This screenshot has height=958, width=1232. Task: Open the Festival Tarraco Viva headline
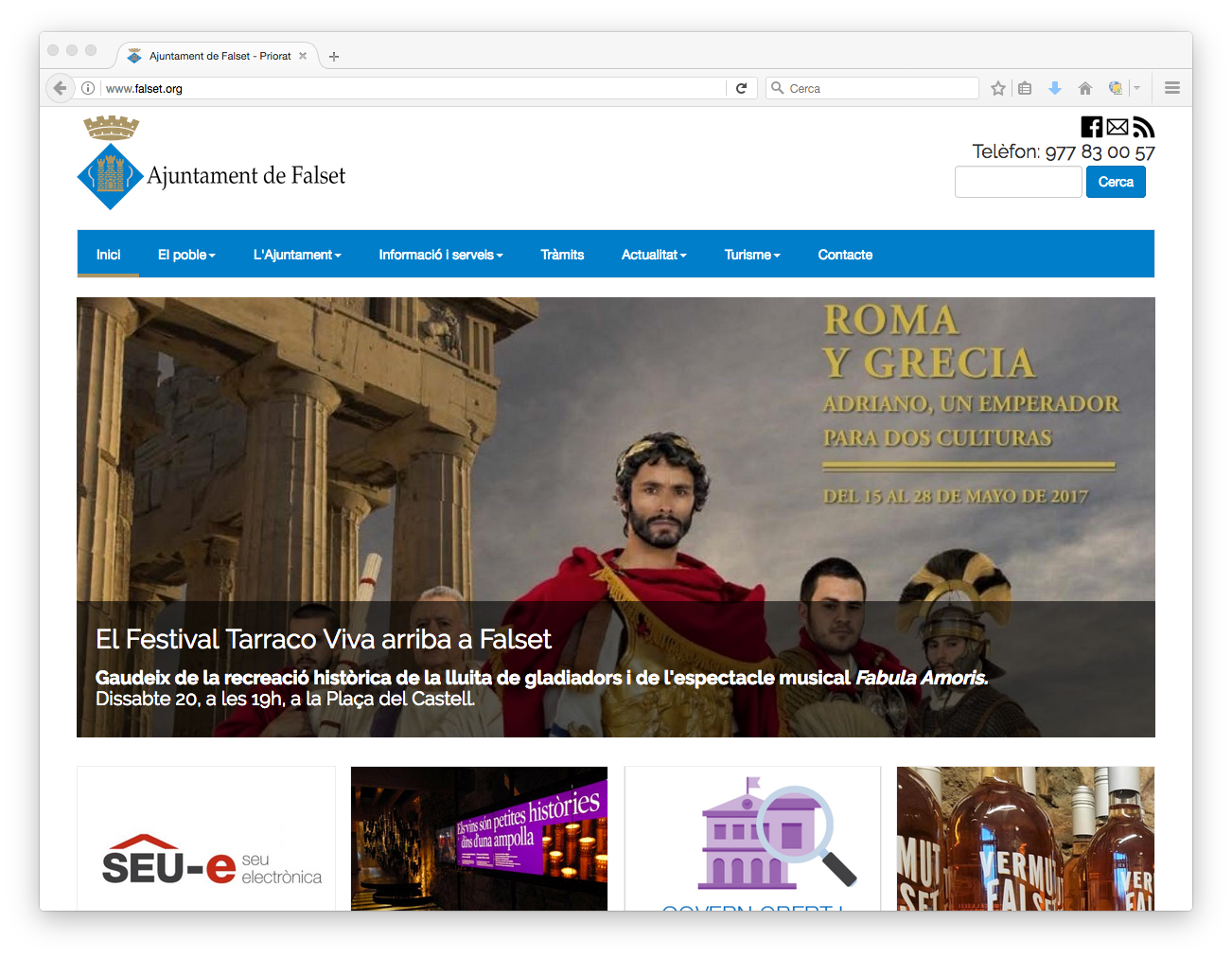tap(323, 640)
